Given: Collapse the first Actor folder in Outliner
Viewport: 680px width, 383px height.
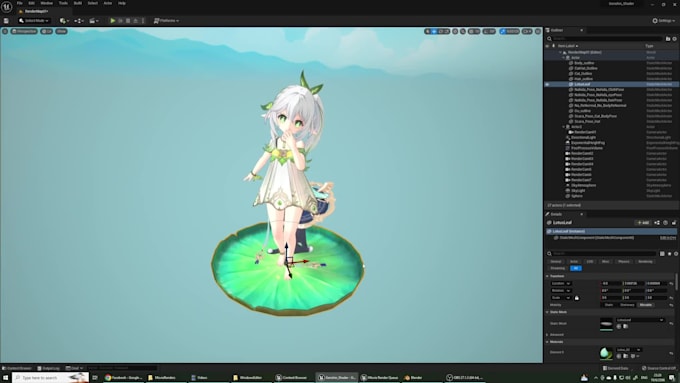Looking at the screenshot, I should (564, 58).
